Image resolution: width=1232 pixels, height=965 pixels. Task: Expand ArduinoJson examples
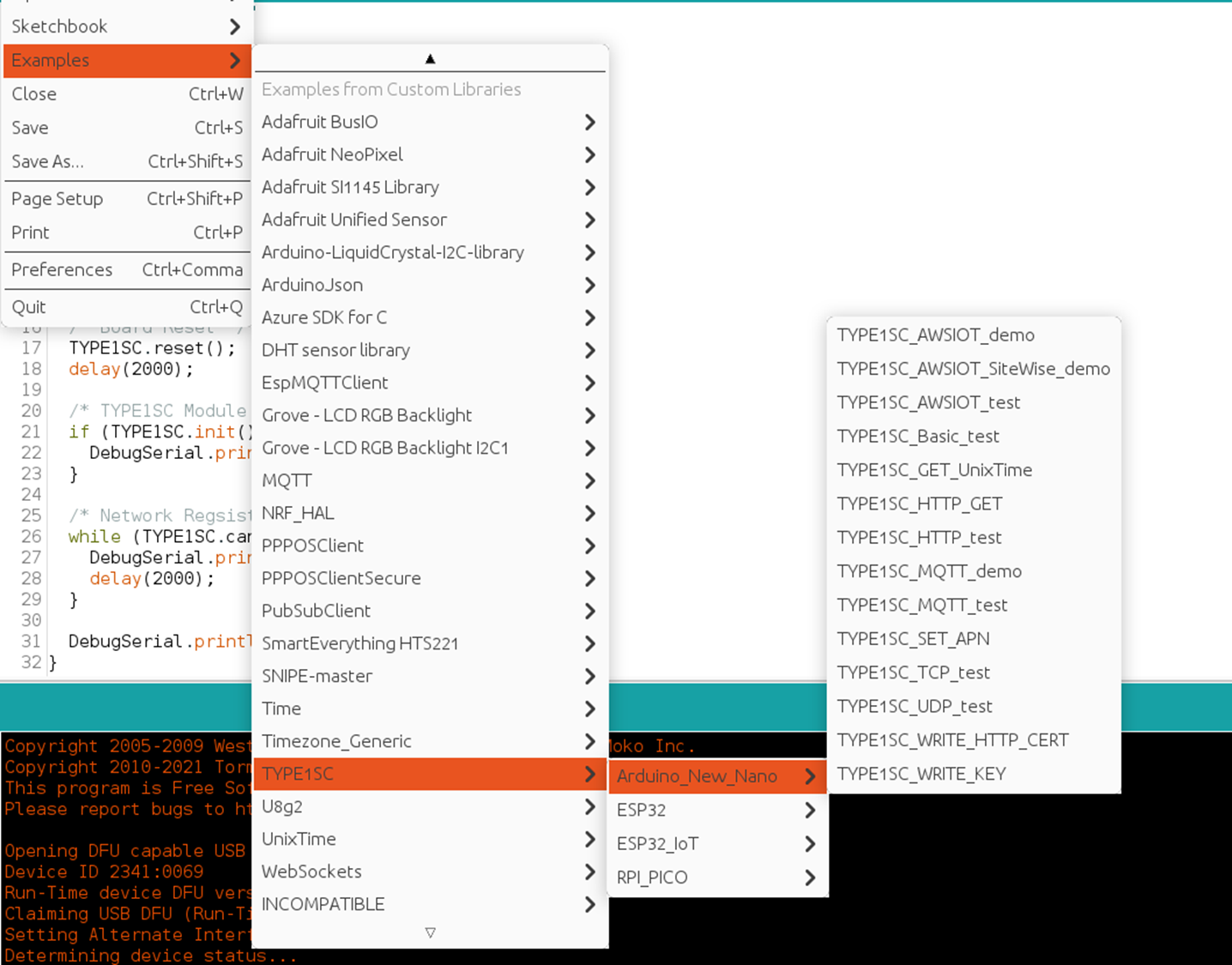coord(431,286)
